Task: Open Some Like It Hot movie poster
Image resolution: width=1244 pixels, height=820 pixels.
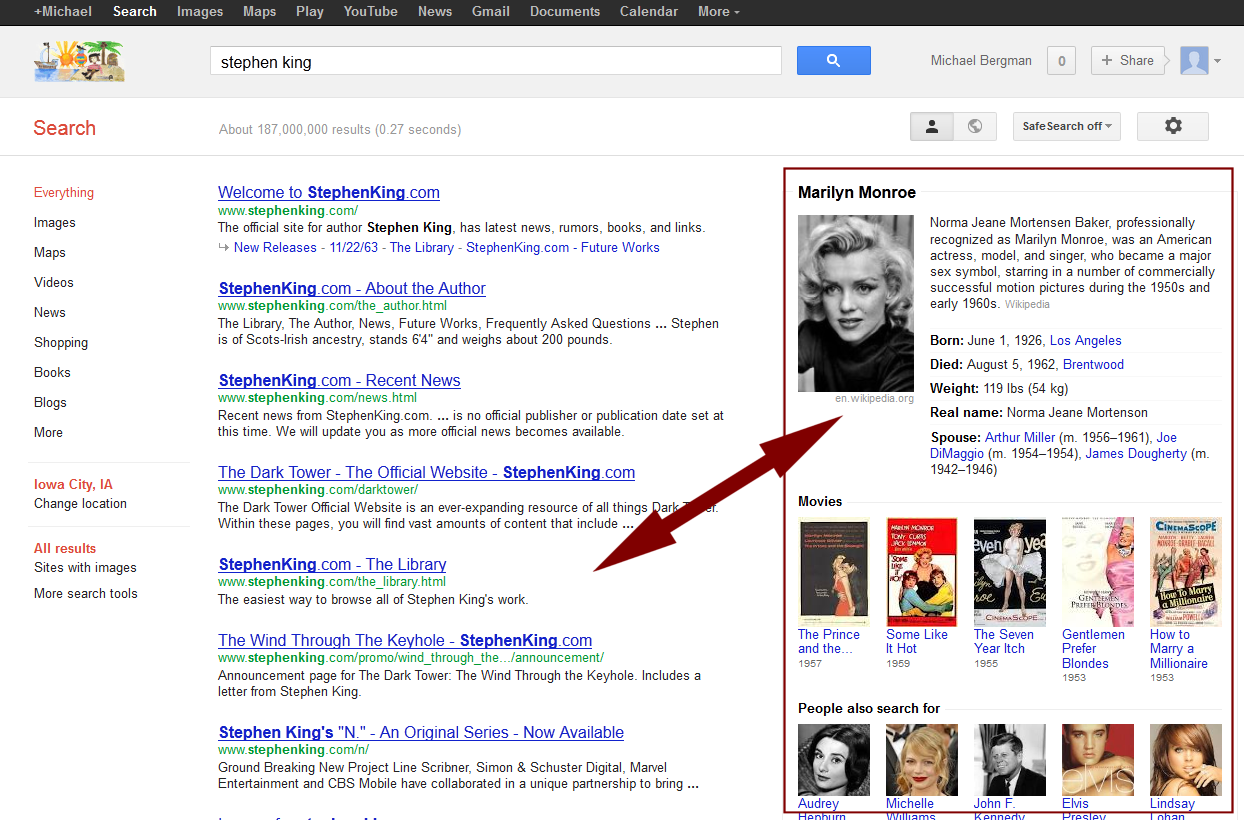Action: (922, 572)
